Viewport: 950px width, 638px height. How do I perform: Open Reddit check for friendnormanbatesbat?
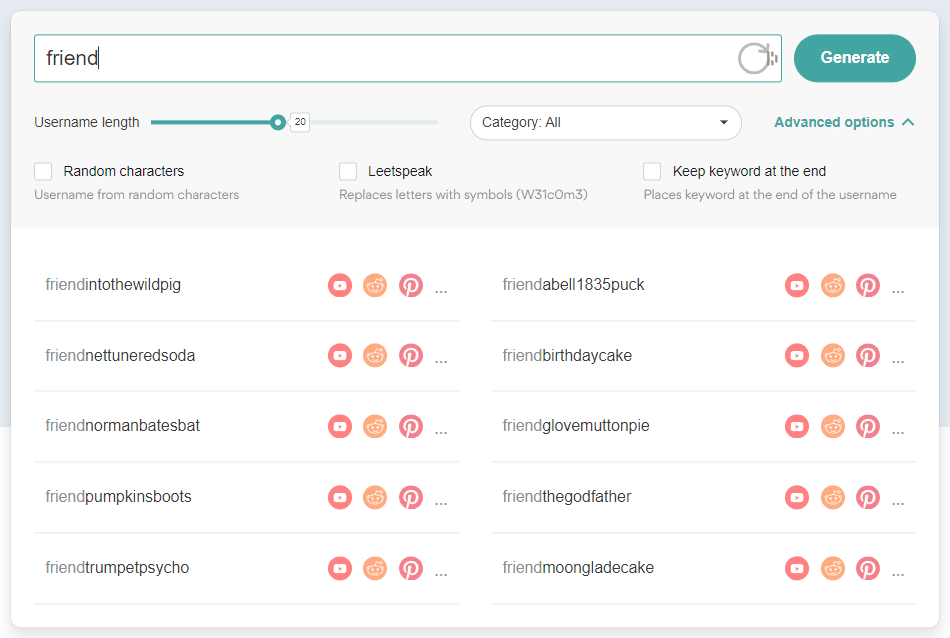pyautogui.click(x=375, y=427)
